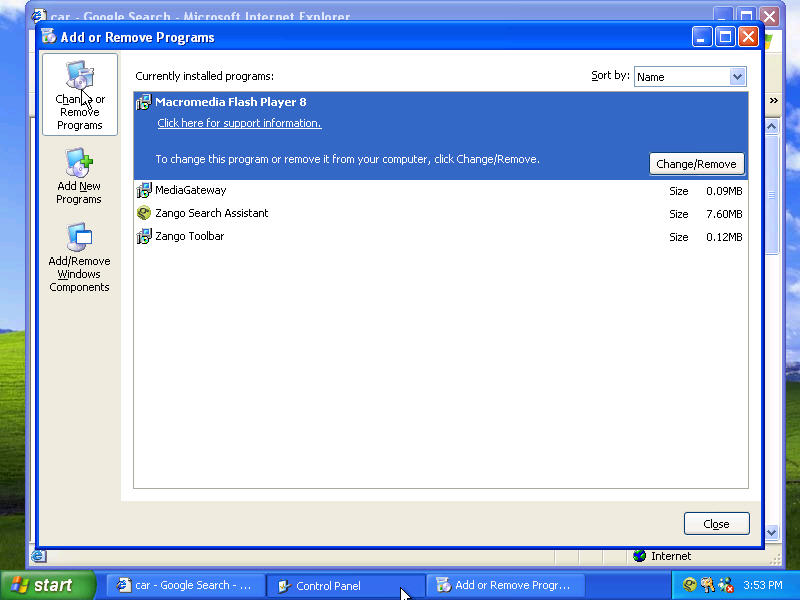Click the MediaGateway program icon
The width and height of the screenshot is (800, 600).
pyautogui.click(x=144, y=190)
